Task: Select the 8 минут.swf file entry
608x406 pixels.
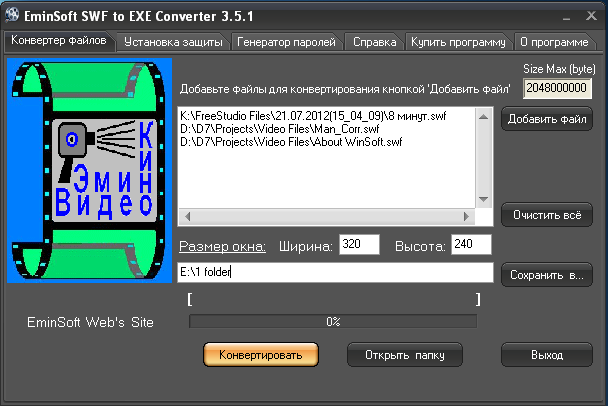Action: [x=313, y=116]
